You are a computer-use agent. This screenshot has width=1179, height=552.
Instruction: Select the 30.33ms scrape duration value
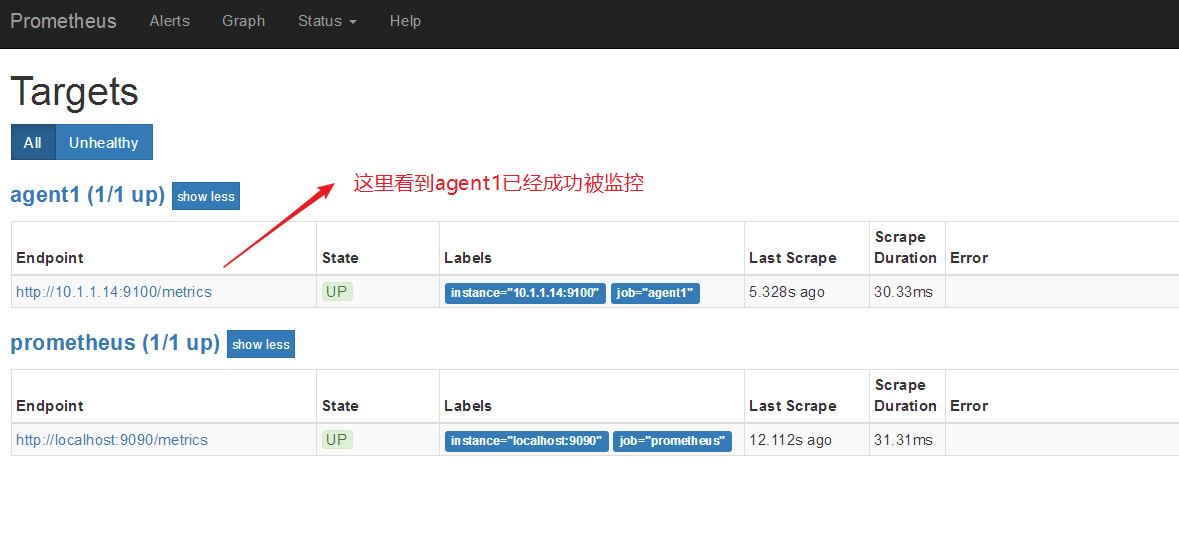tap(904, 292)
